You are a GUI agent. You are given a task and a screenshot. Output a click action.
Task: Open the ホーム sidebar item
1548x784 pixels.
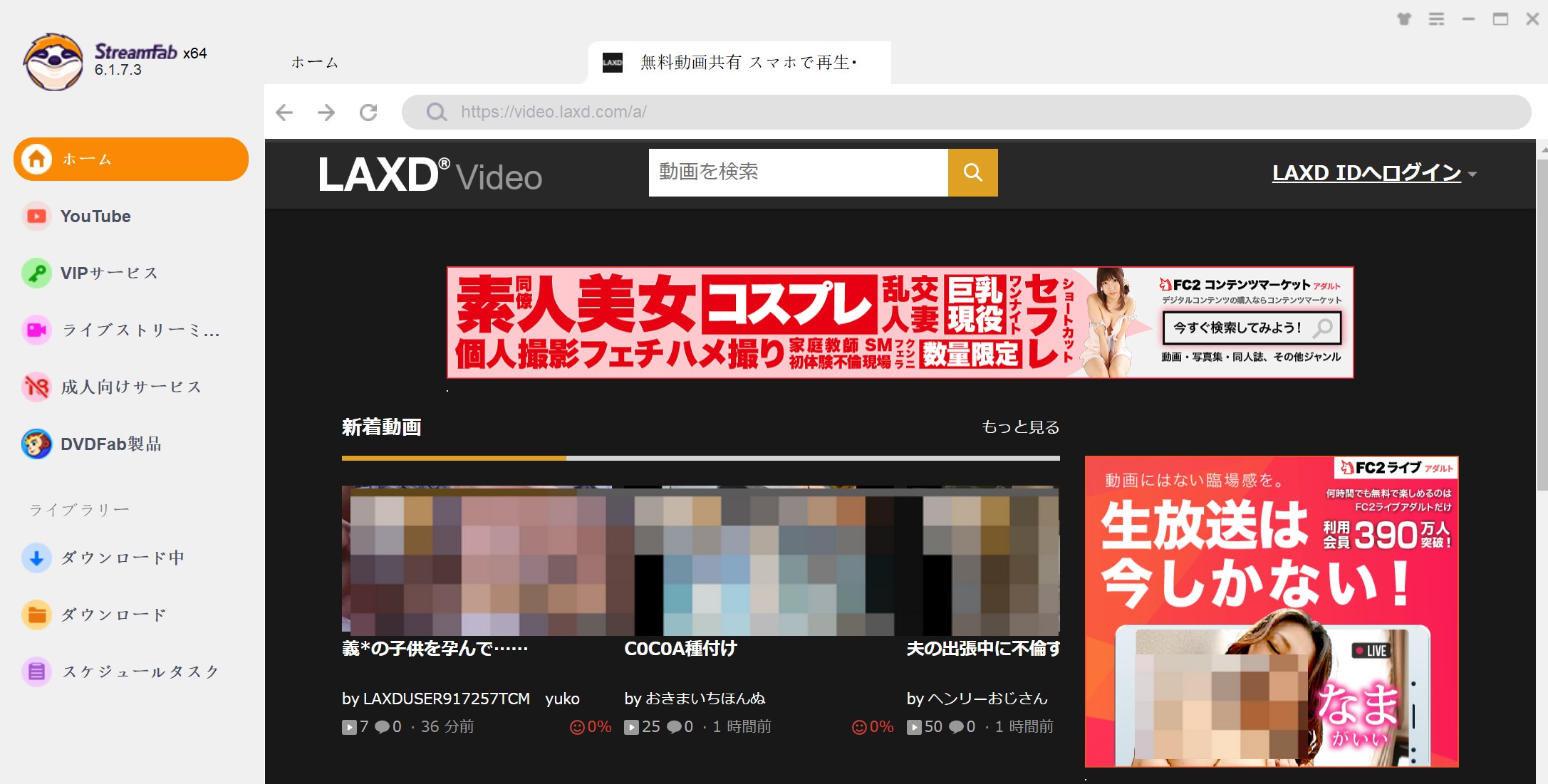pos(131,159)
